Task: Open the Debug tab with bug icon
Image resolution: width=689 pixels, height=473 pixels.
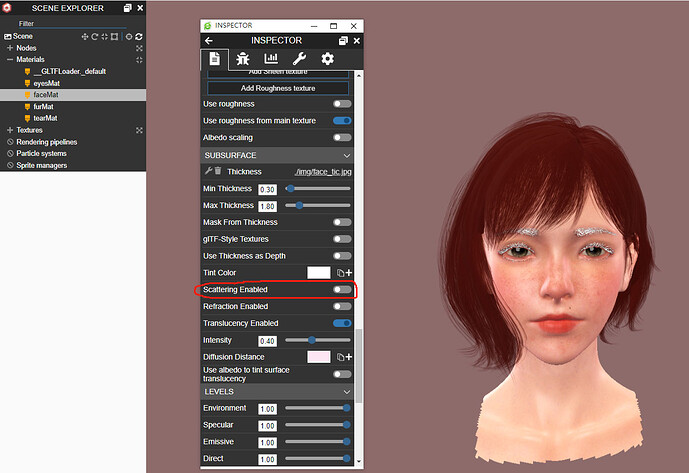Action: 243,59
